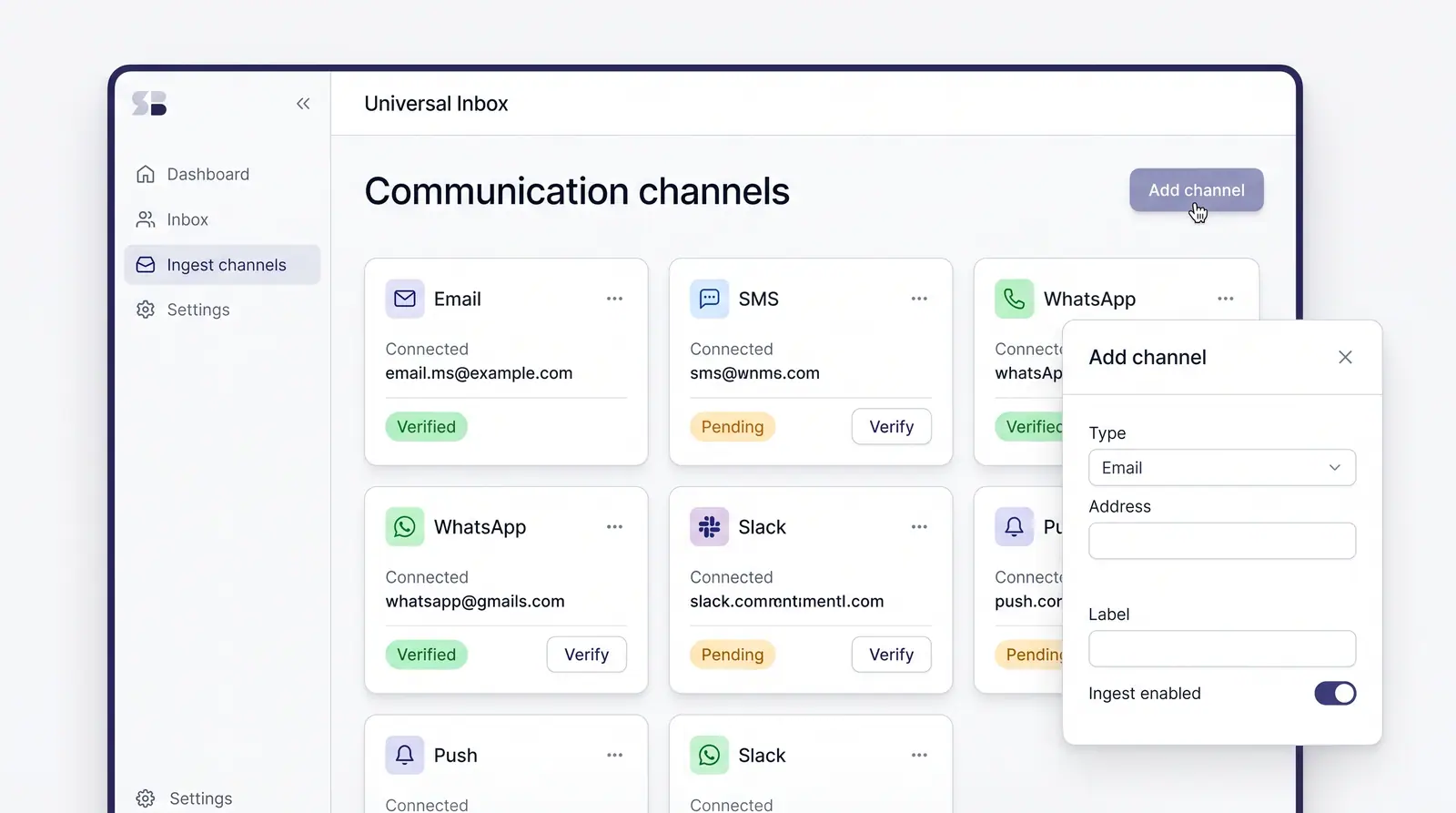This screenshot has width=1456, height=813.
Task: Close the Add channel panel
Action: click(1345, 358)
